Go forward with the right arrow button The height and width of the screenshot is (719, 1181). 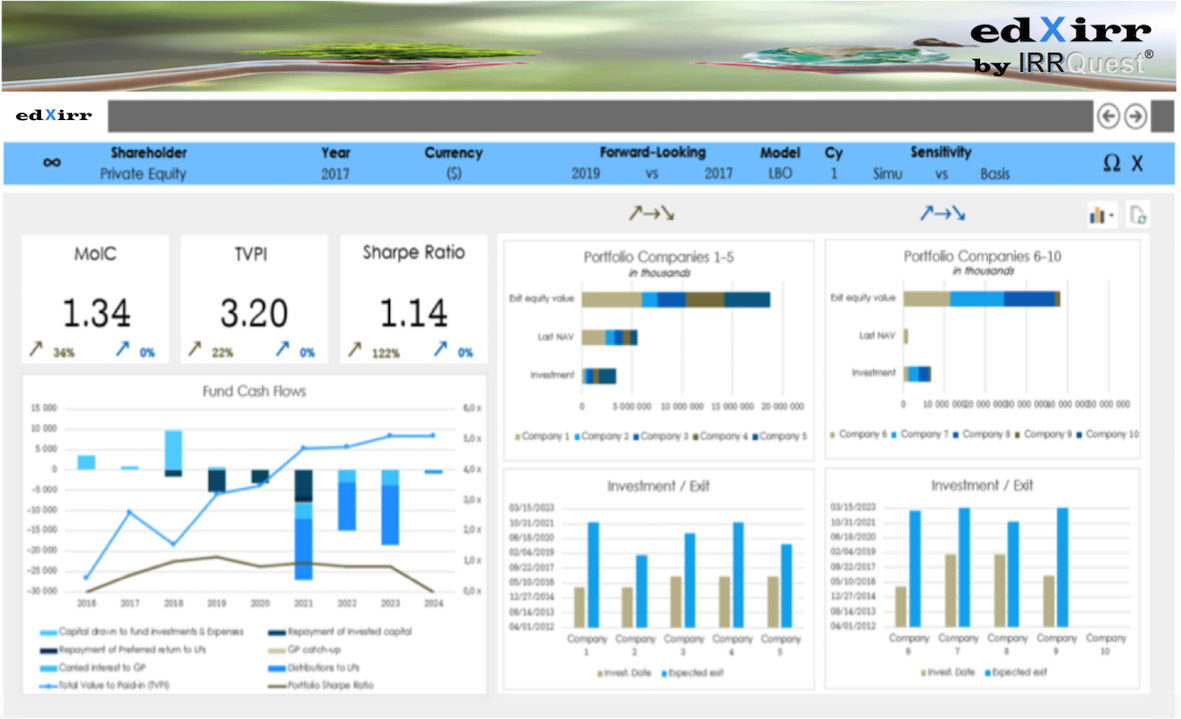point(1135,116)
